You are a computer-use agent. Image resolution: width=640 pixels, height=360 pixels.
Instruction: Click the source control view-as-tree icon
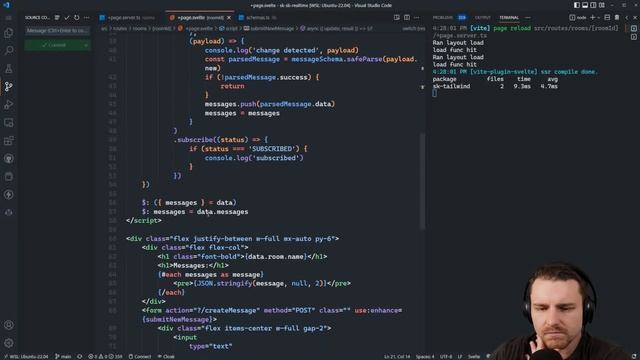pyautogui.click(x=57, y=18)
